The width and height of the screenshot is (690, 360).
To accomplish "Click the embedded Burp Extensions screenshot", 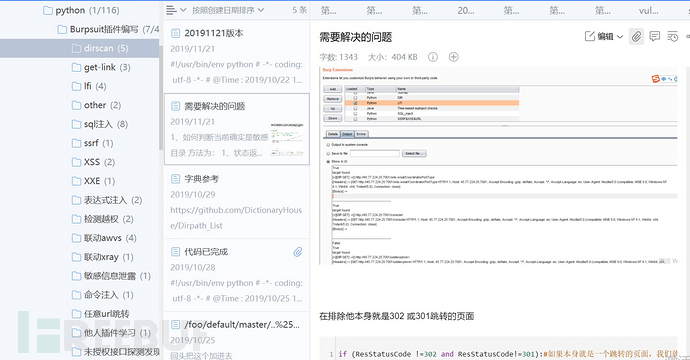I will coord(499,165).
